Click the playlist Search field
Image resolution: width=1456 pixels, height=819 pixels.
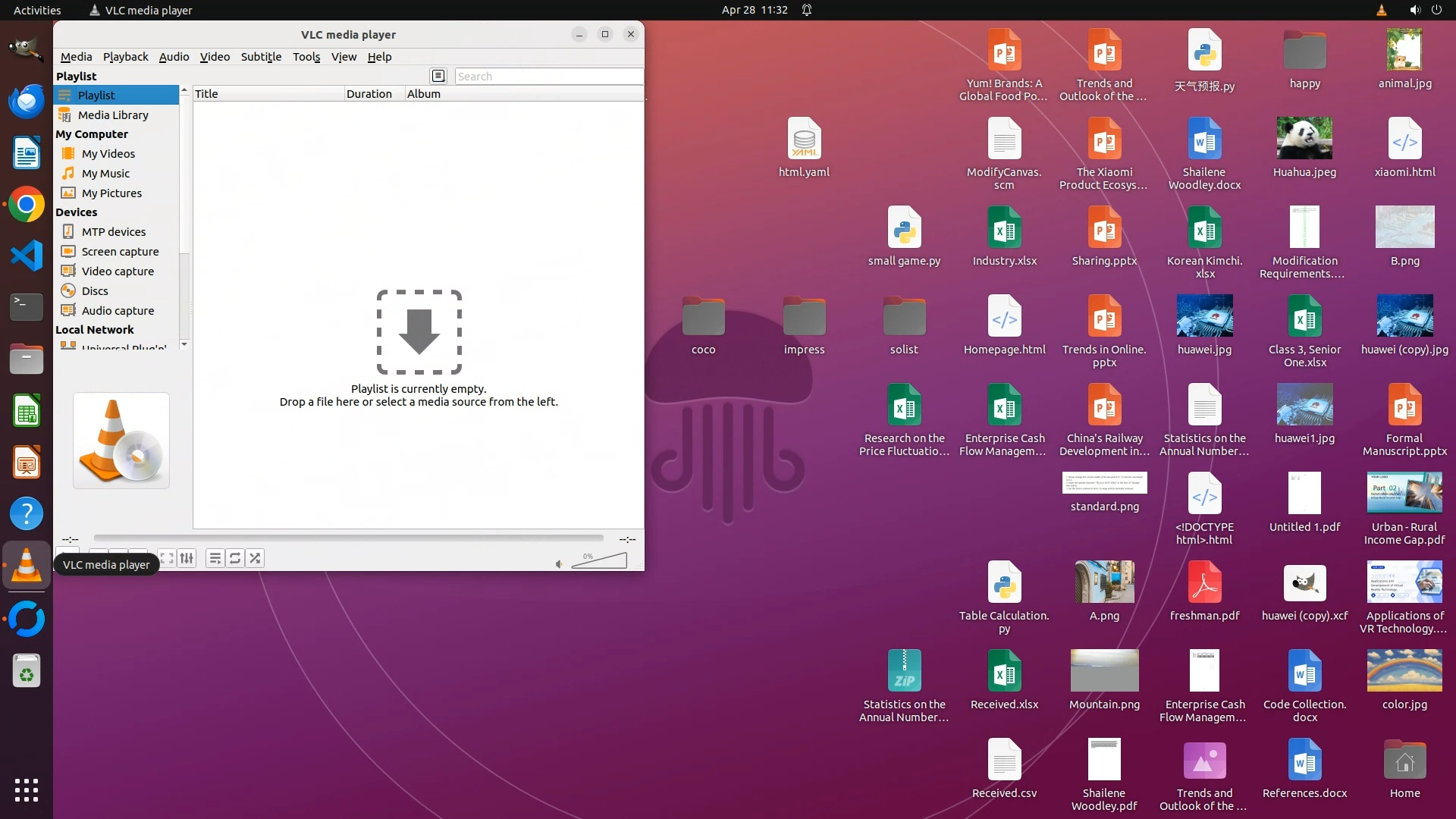(548, 77)
